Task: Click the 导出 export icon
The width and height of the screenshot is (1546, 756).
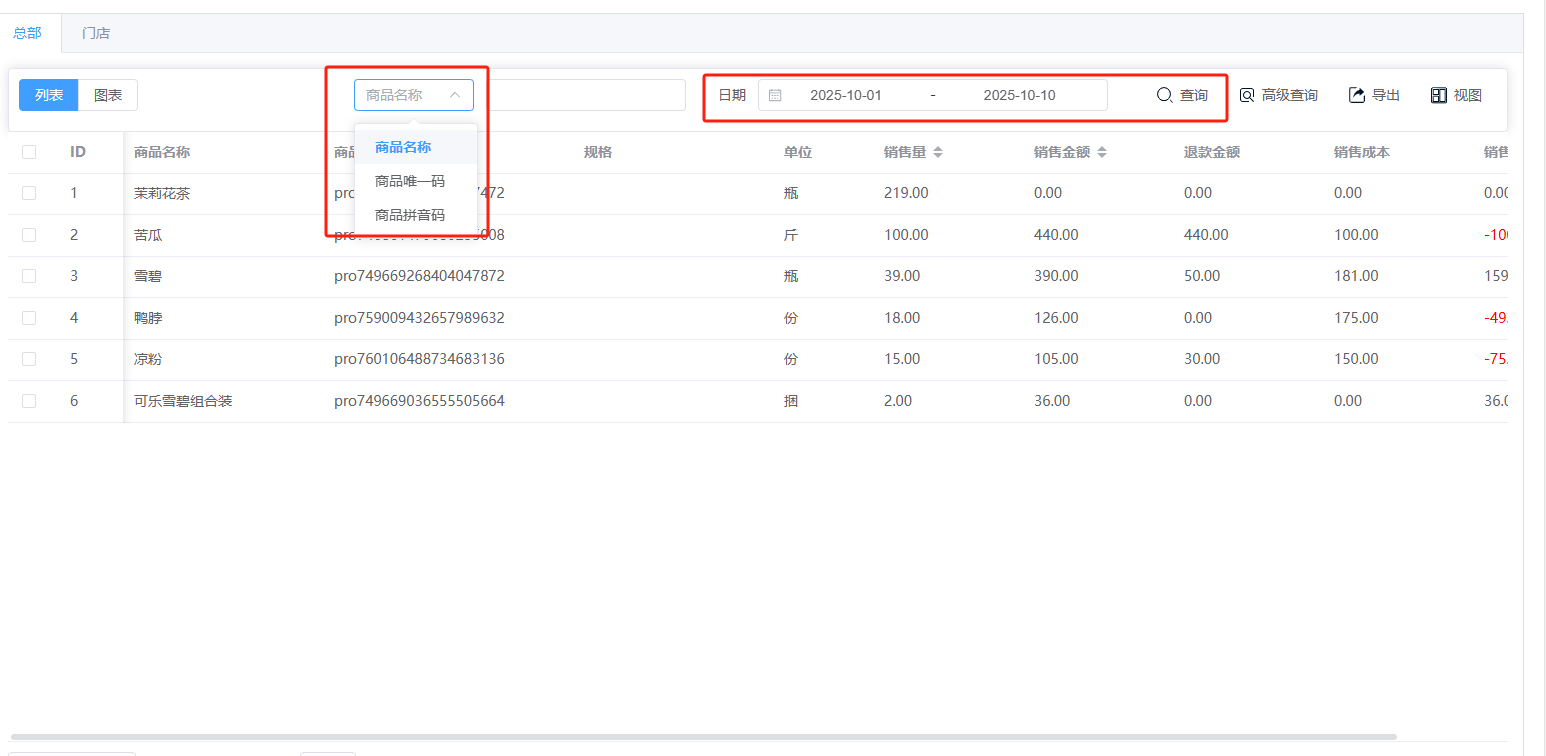Action: coord(1357,95)
